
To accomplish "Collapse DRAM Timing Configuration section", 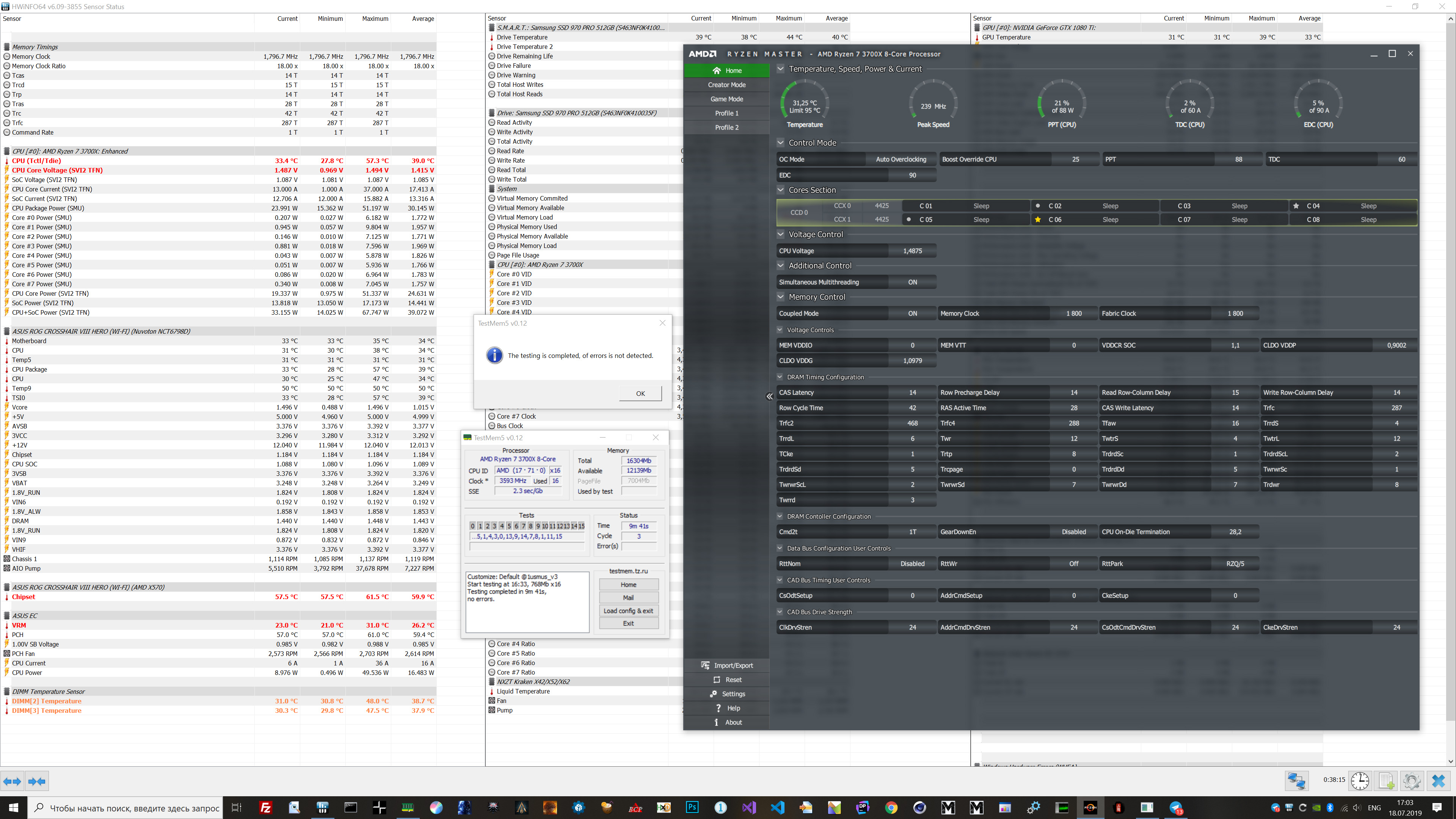I will point(780,377).
